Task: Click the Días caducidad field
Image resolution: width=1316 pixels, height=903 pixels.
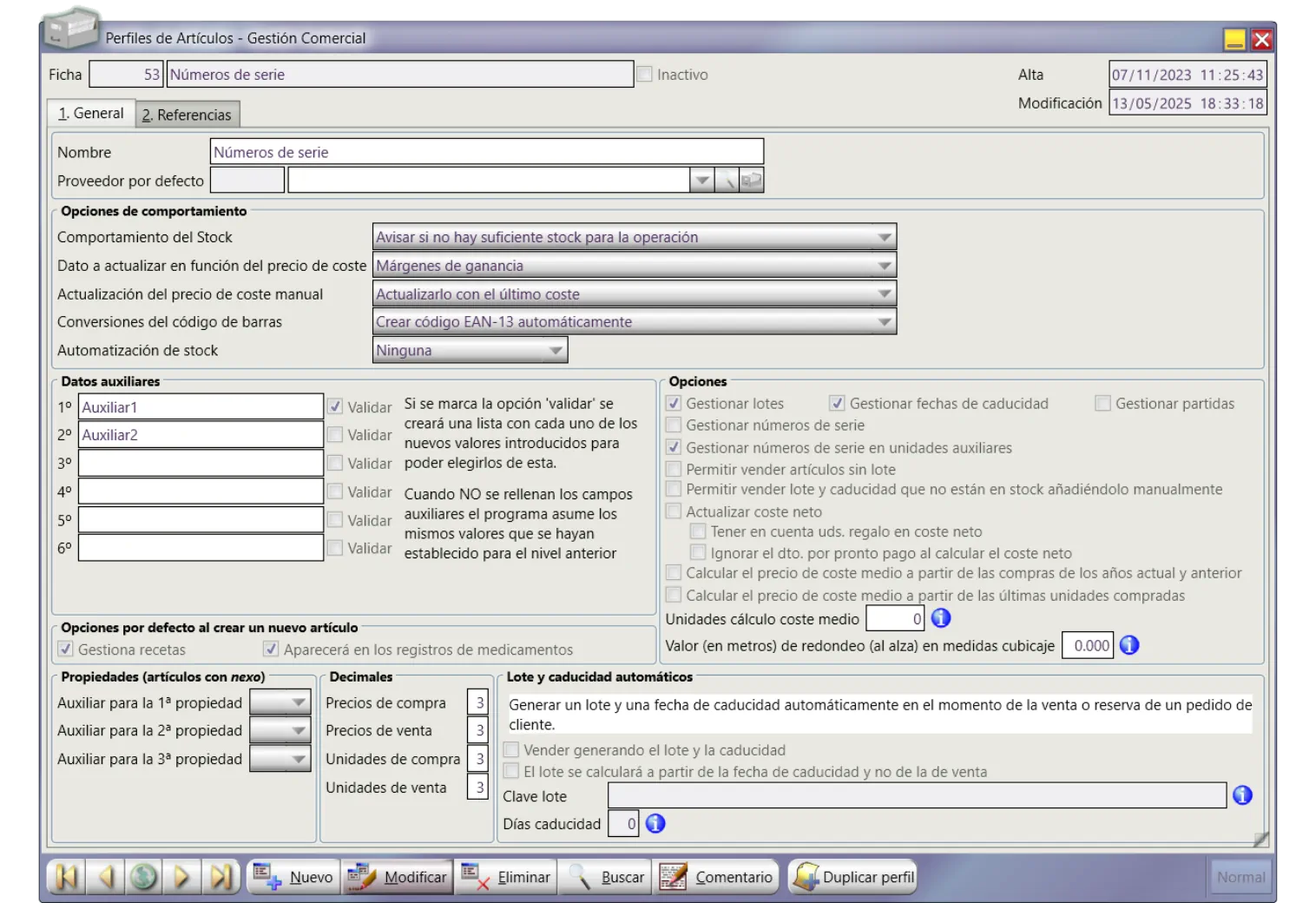Action: (623, 823)
